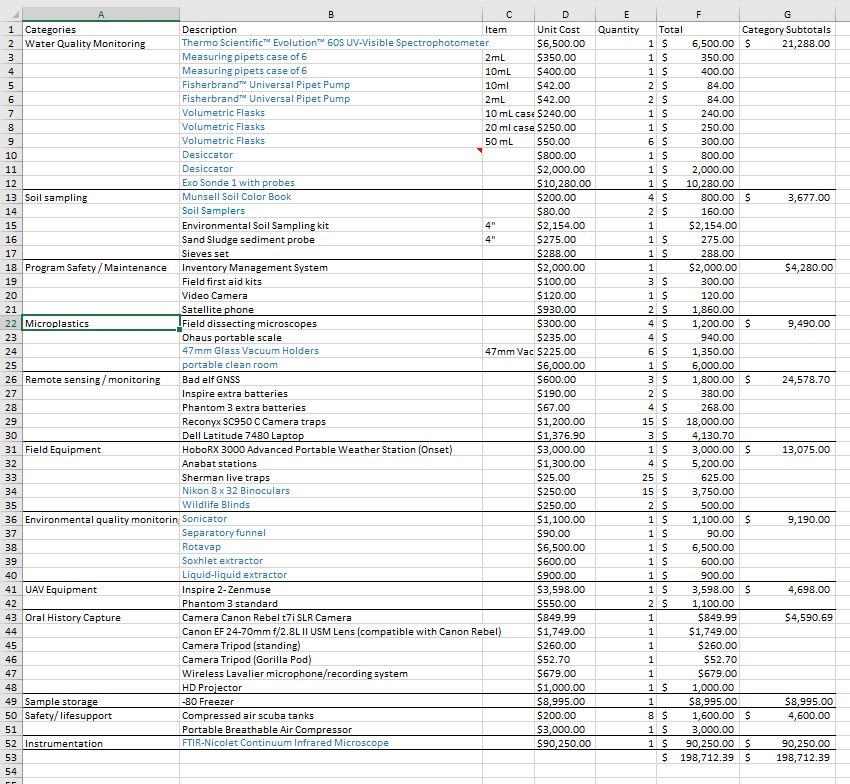Select the 18,000.00 total cell
This screenshot has height=784, width=850.
click(x=698, y=421)
